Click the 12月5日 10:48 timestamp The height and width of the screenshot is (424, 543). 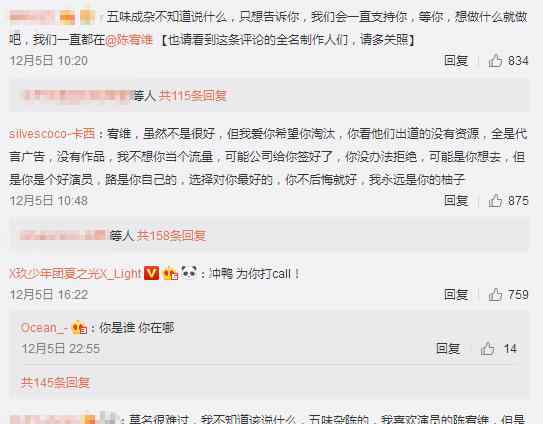click(48, 201)
